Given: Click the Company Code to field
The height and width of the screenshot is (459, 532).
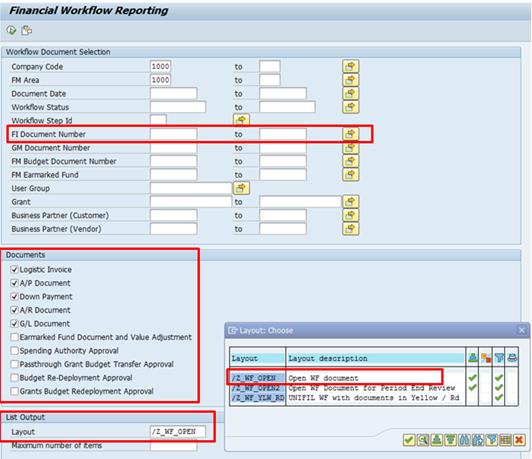Looking at the screenshot, I should (270, 66).
